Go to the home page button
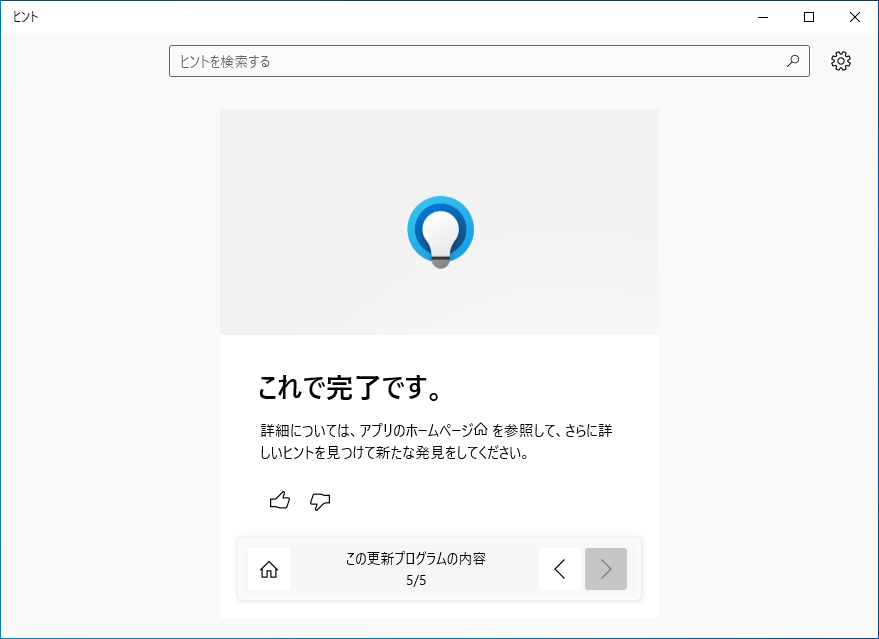This screenshot has width=879, height=639. point(269,569)
